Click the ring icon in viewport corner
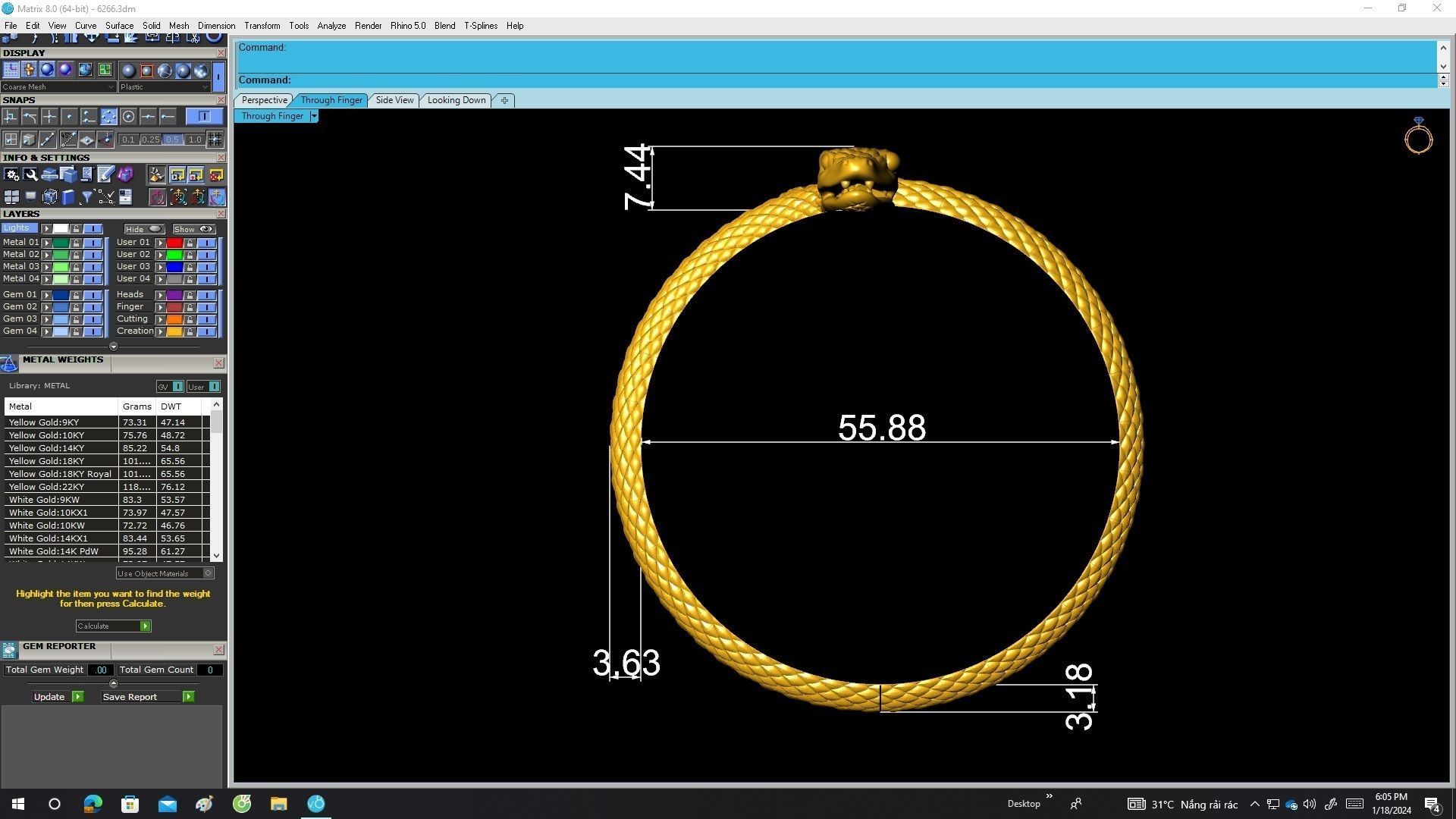 click(x=1418, y=136)
